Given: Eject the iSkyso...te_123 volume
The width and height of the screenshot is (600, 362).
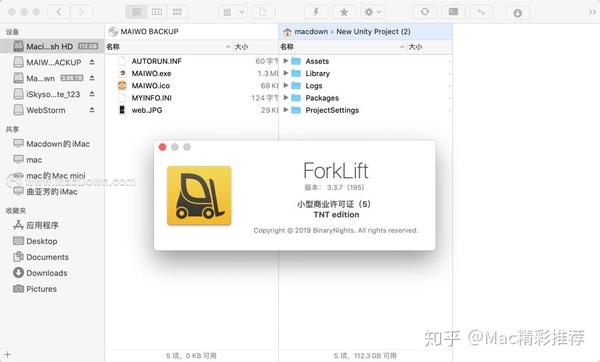Looking at the screenshot, I should pyautogui.click(x=92, y=94).
